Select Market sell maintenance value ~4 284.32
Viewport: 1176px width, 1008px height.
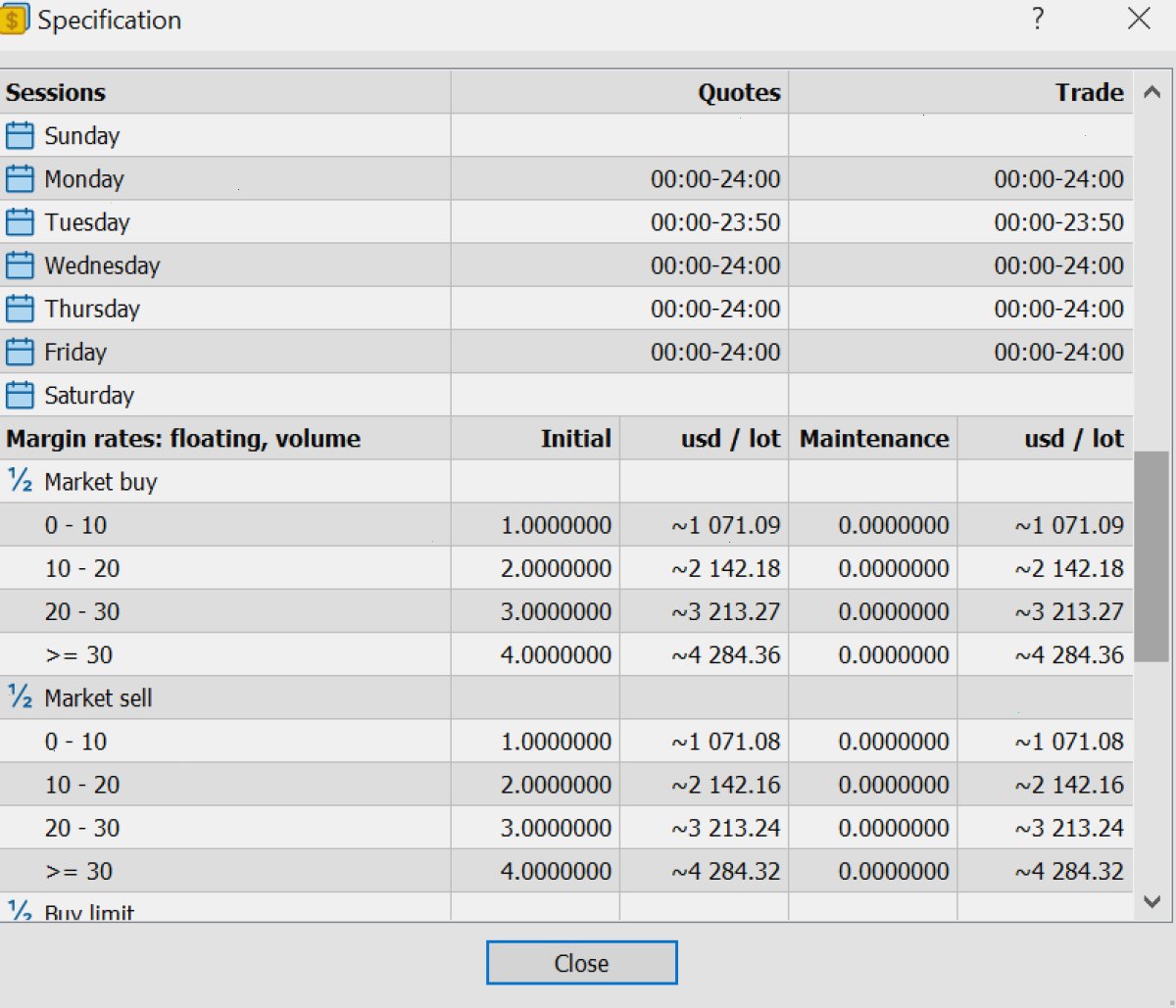click(x=1069, y=871)
